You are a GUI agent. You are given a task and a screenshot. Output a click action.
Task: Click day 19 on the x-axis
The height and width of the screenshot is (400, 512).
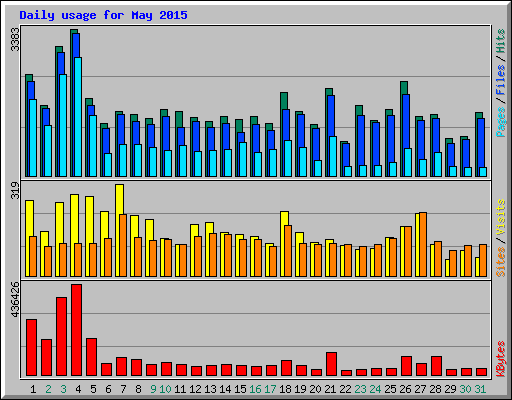(x=300, y=389)
